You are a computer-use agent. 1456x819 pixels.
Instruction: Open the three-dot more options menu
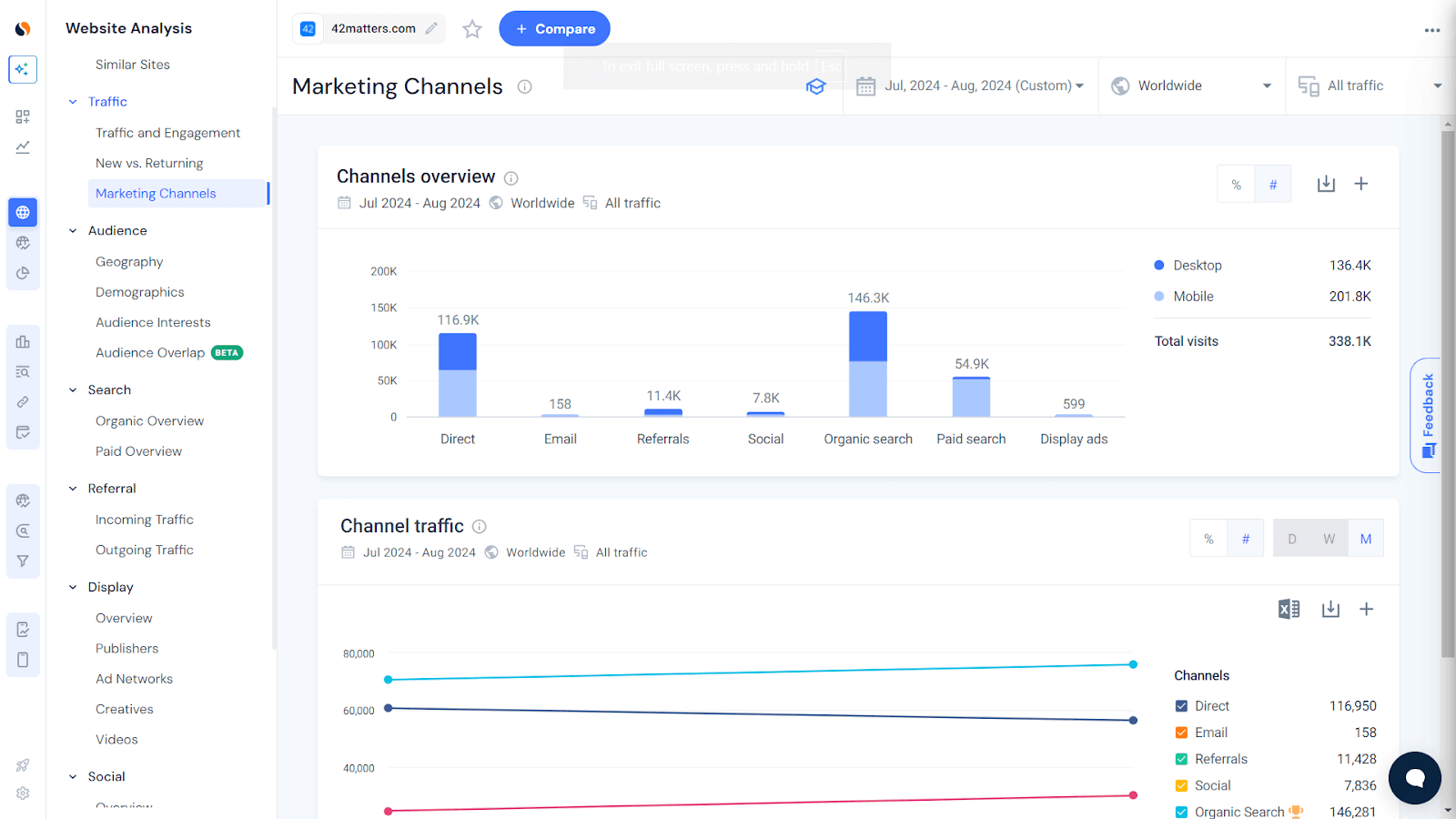pyautogui.click(x=1432, y=30)
